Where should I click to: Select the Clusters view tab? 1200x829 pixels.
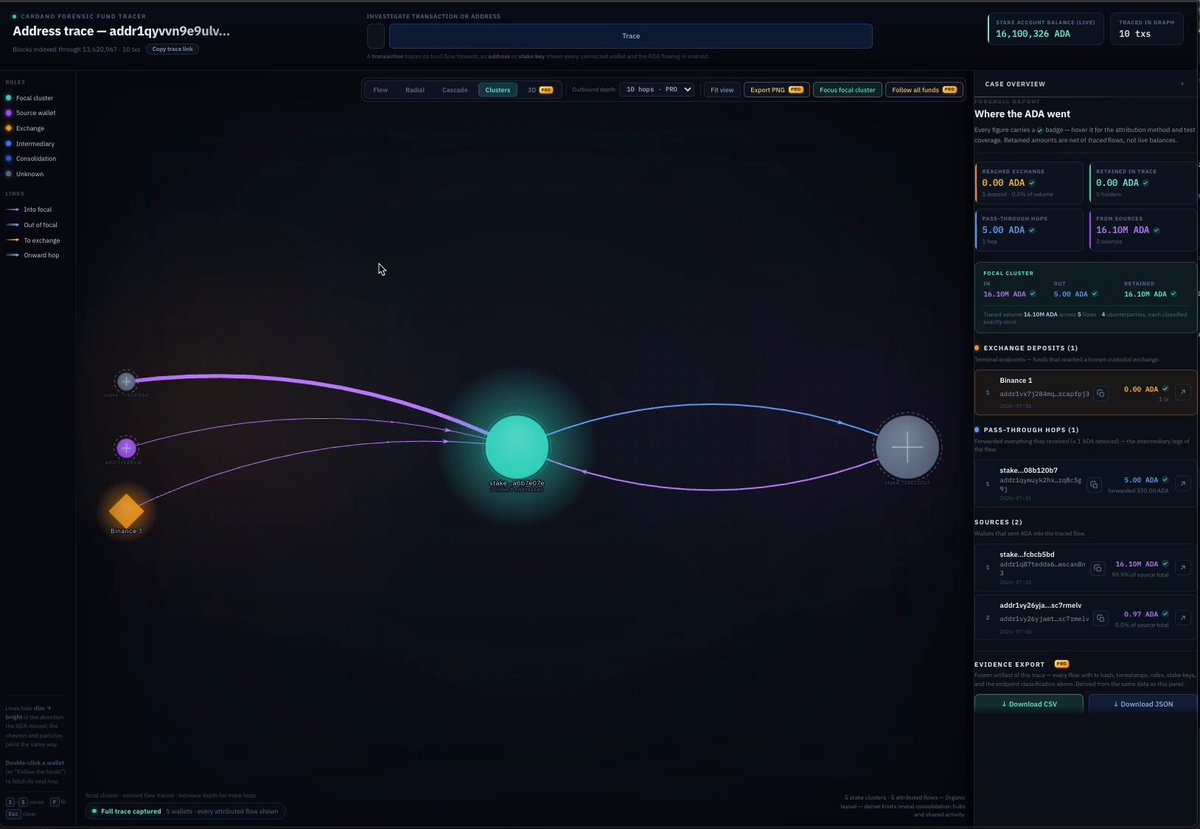click(497, 90)
